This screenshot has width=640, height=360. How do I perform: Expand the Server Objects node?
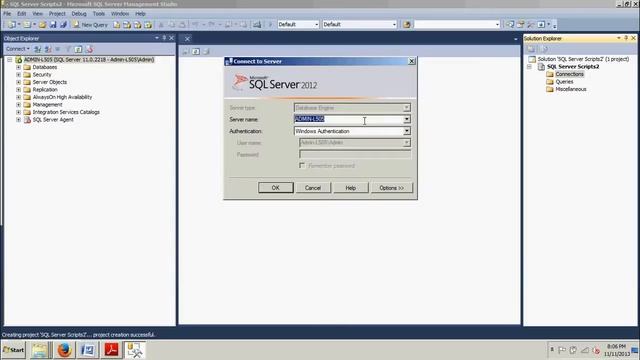tap(18, 82)
